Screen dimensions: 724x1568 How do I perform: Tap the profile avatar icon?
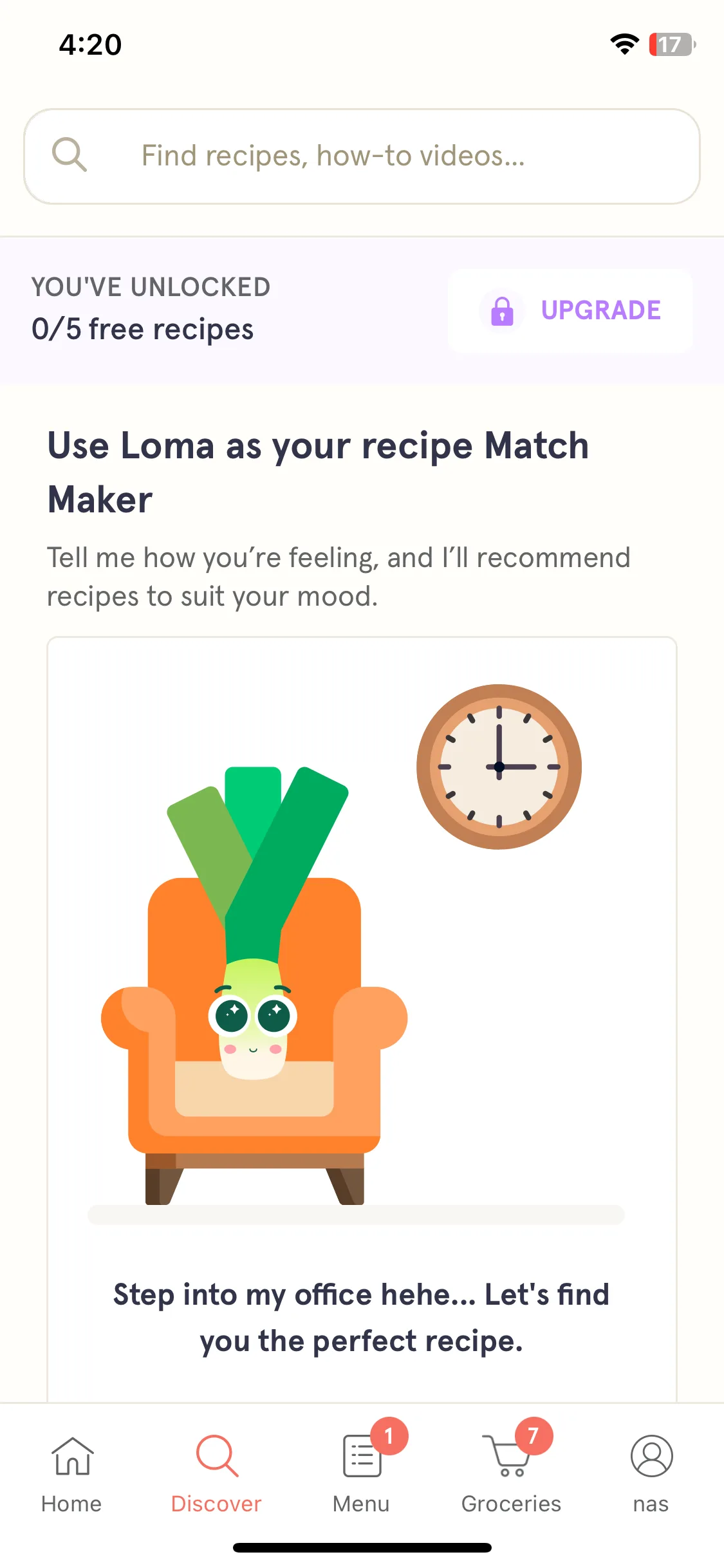[651, 1456]
